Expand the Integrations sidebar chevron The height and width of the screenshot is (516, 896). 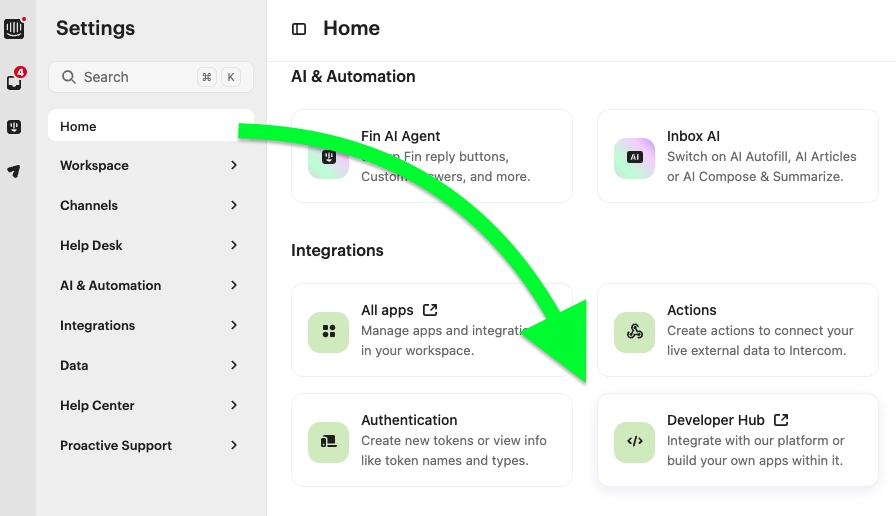234,325
